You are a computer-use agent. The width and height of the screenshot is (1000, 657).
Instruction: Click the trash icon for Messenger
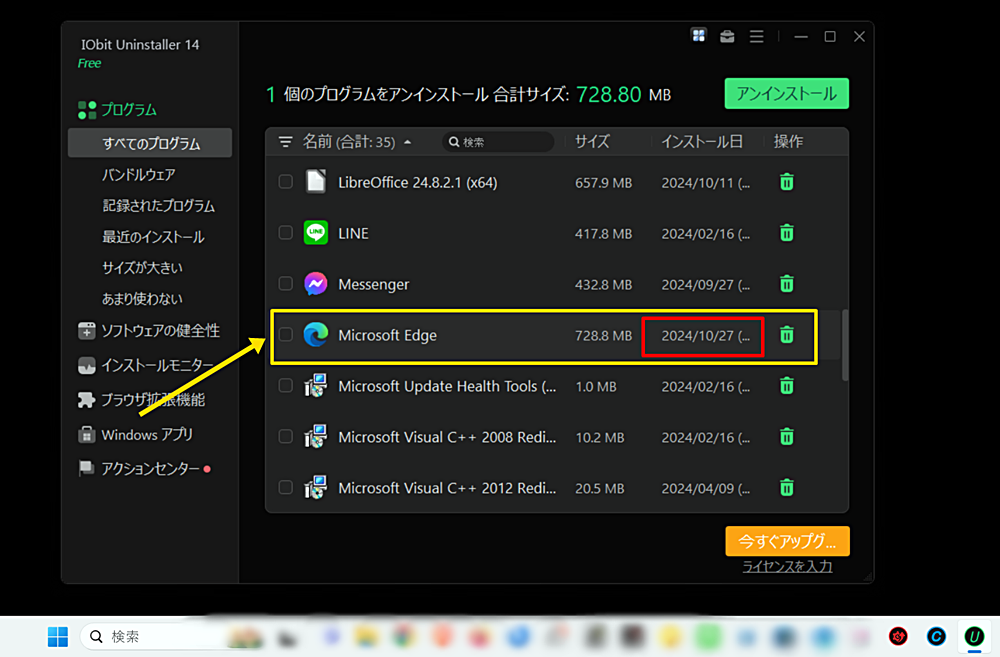click(786, 284)
